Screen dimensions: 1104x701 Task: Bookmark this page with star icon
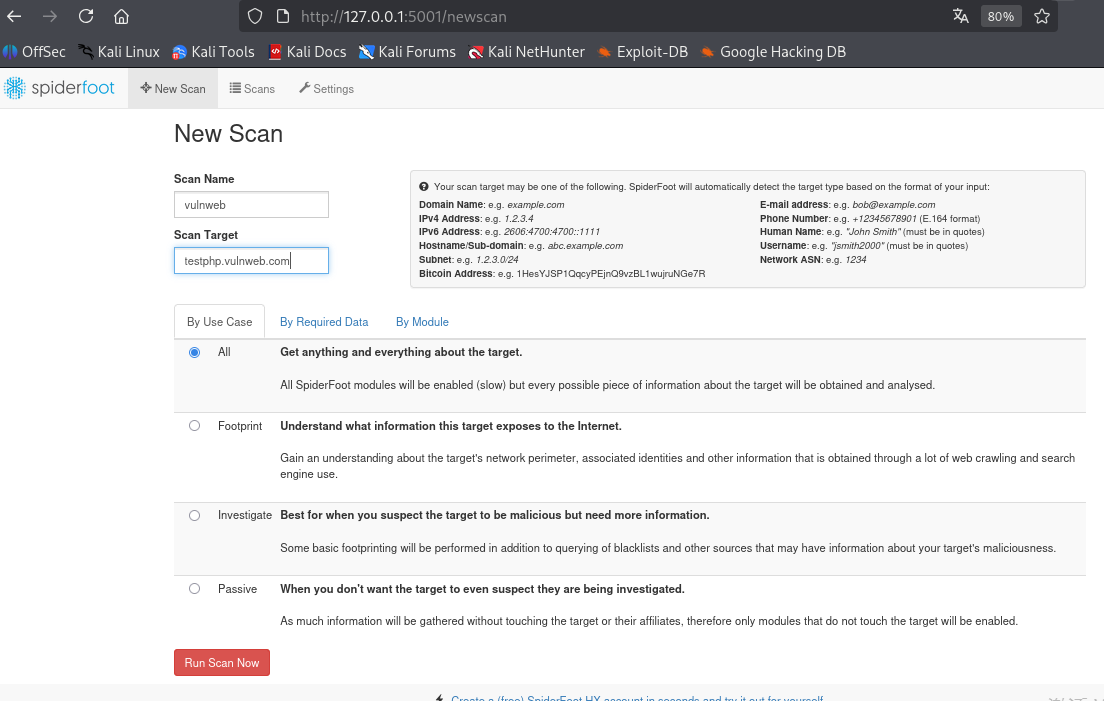(1042, 16)
